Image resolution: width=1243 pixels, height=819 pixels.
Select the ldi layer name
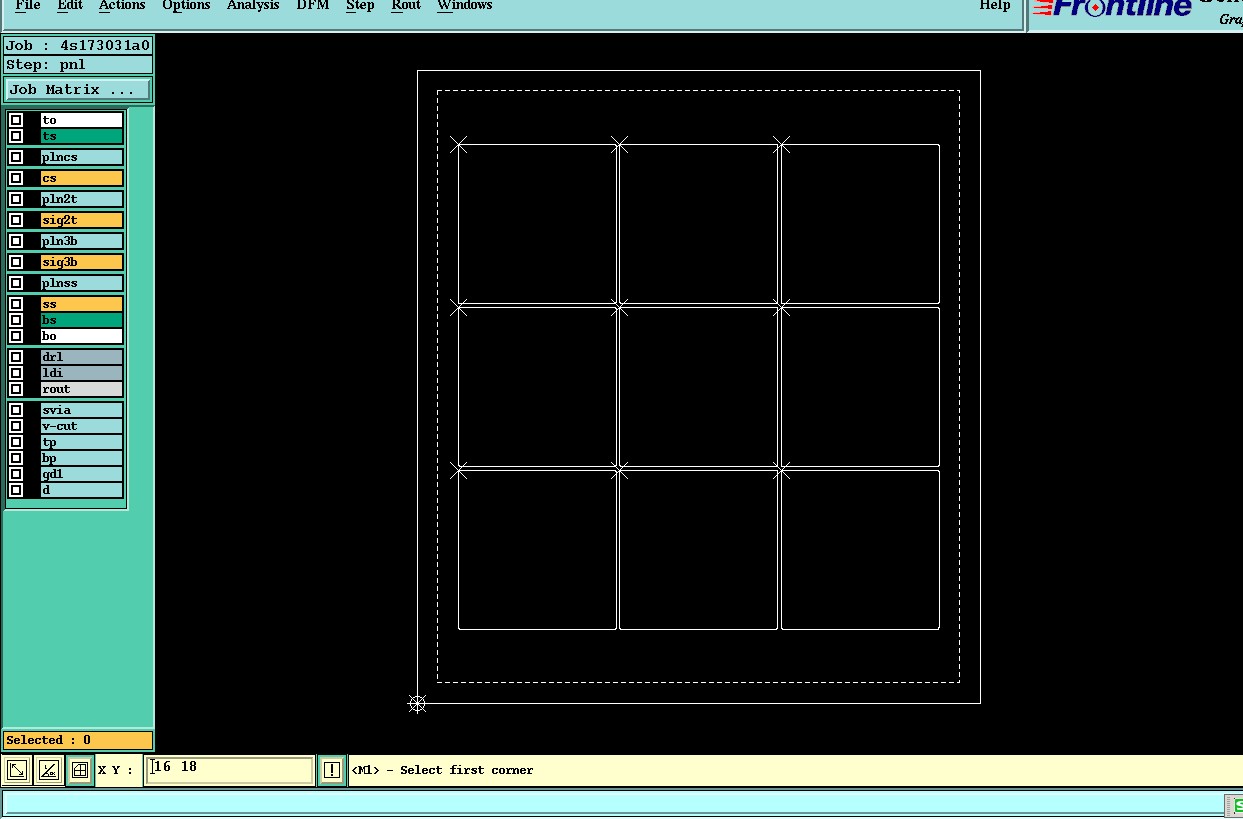click(81, 373)
